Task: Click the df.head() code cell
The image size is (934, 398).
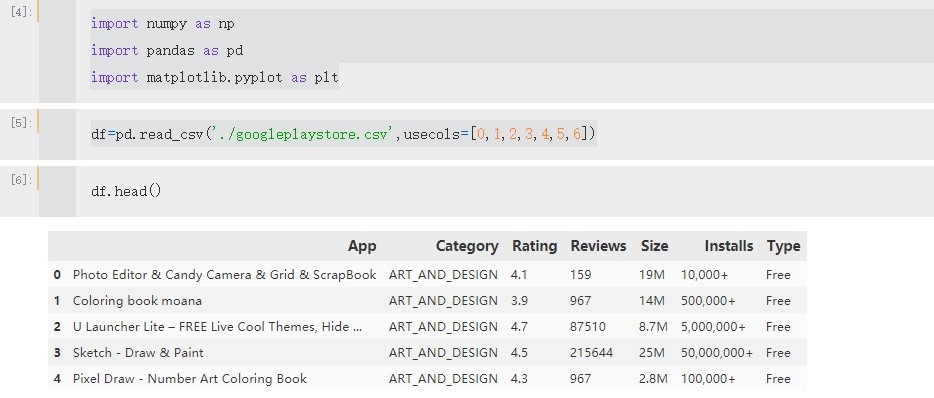Action: pyautogui.click(x=504, y=191)
